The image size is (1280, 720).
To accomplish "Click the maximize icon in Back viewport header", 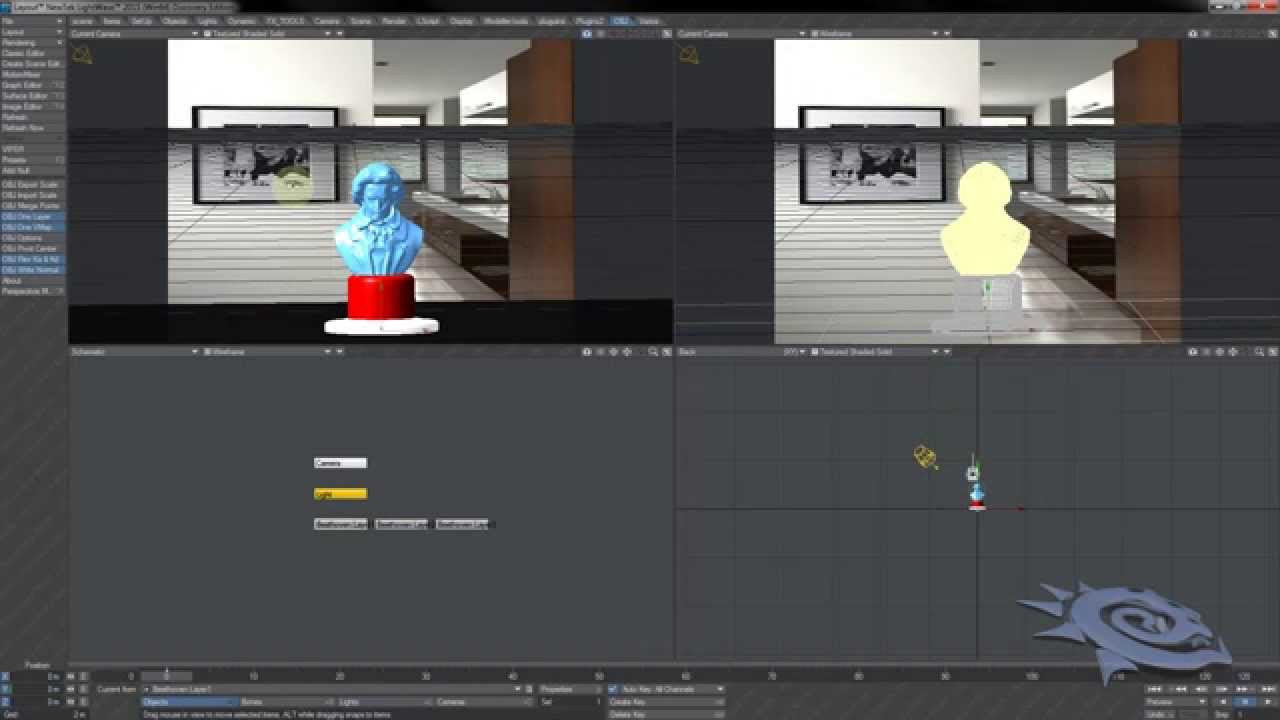I will click(1273, 352).
